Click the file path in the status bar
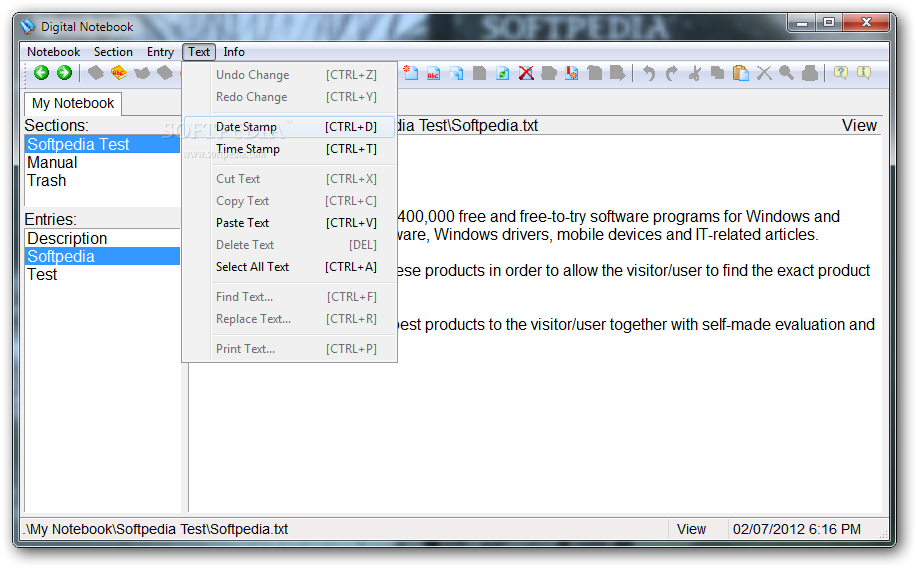917x568 pixels. pyautogui.click(x=156, y=529)
